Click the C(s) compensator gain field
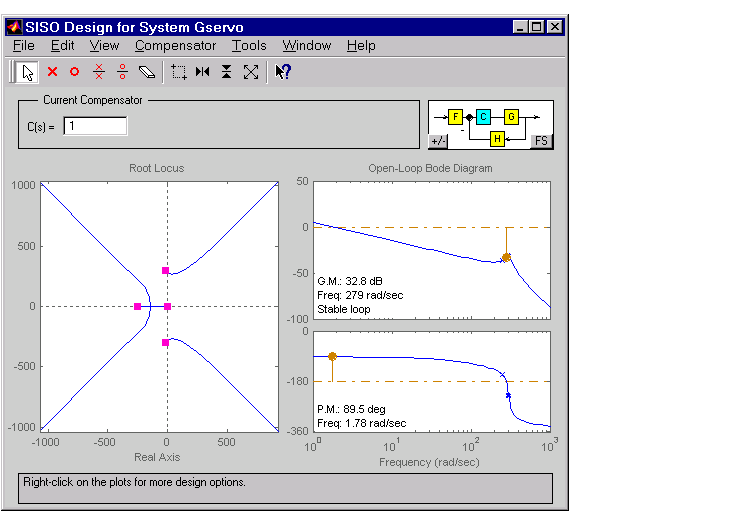The image size is (750, 514). [95, 126]
